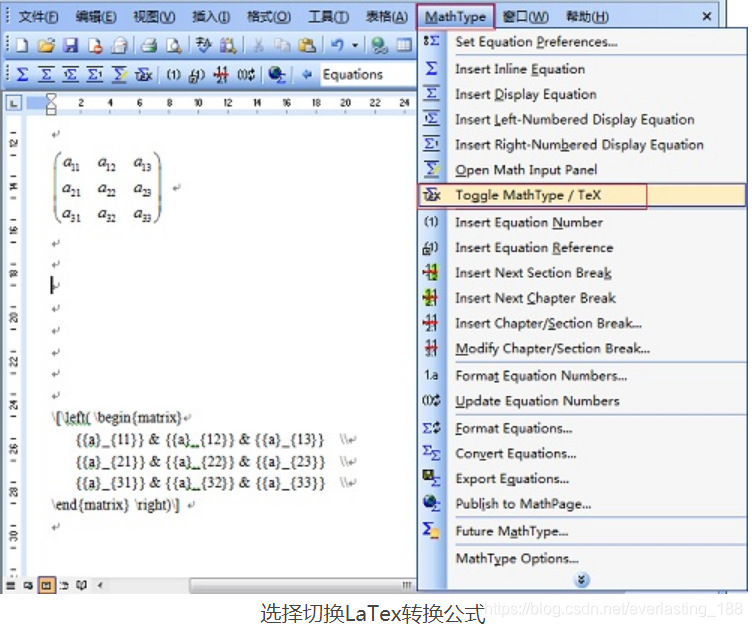Click the Insert Inline Equation icon on the MathType toolbar

click(x=23, y=75)
